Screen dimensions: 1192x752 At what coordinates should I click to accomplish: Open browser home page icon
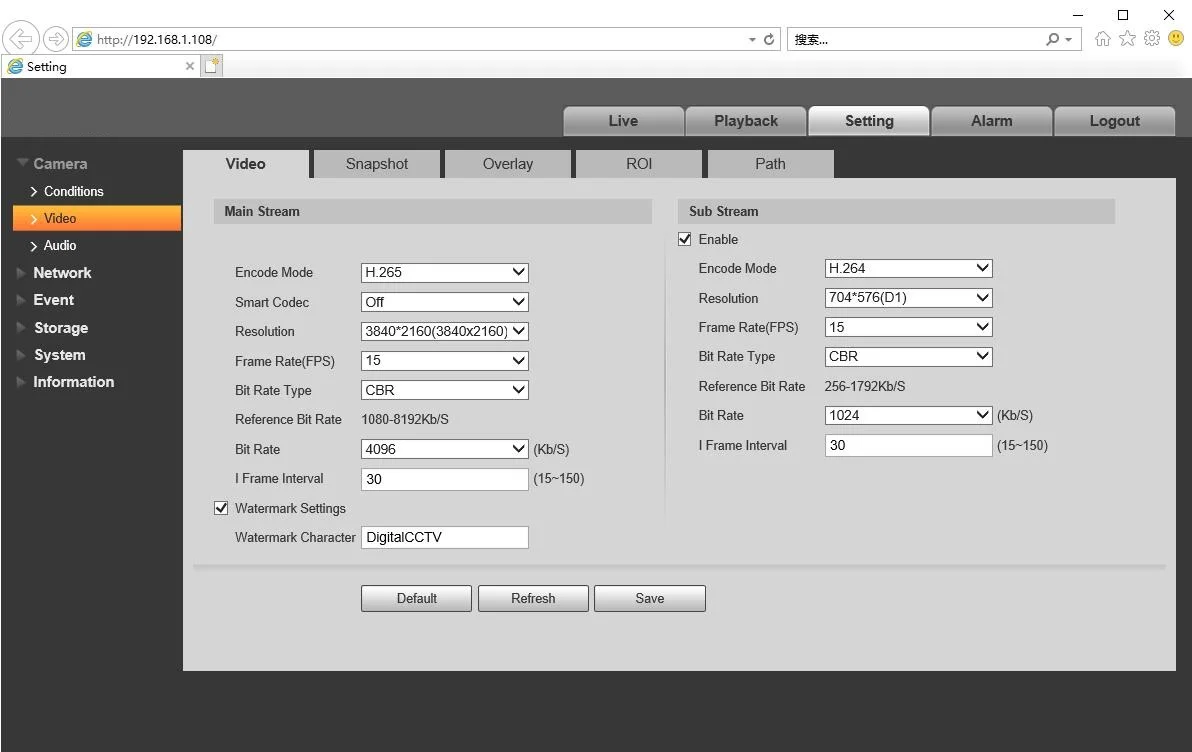1102,38
